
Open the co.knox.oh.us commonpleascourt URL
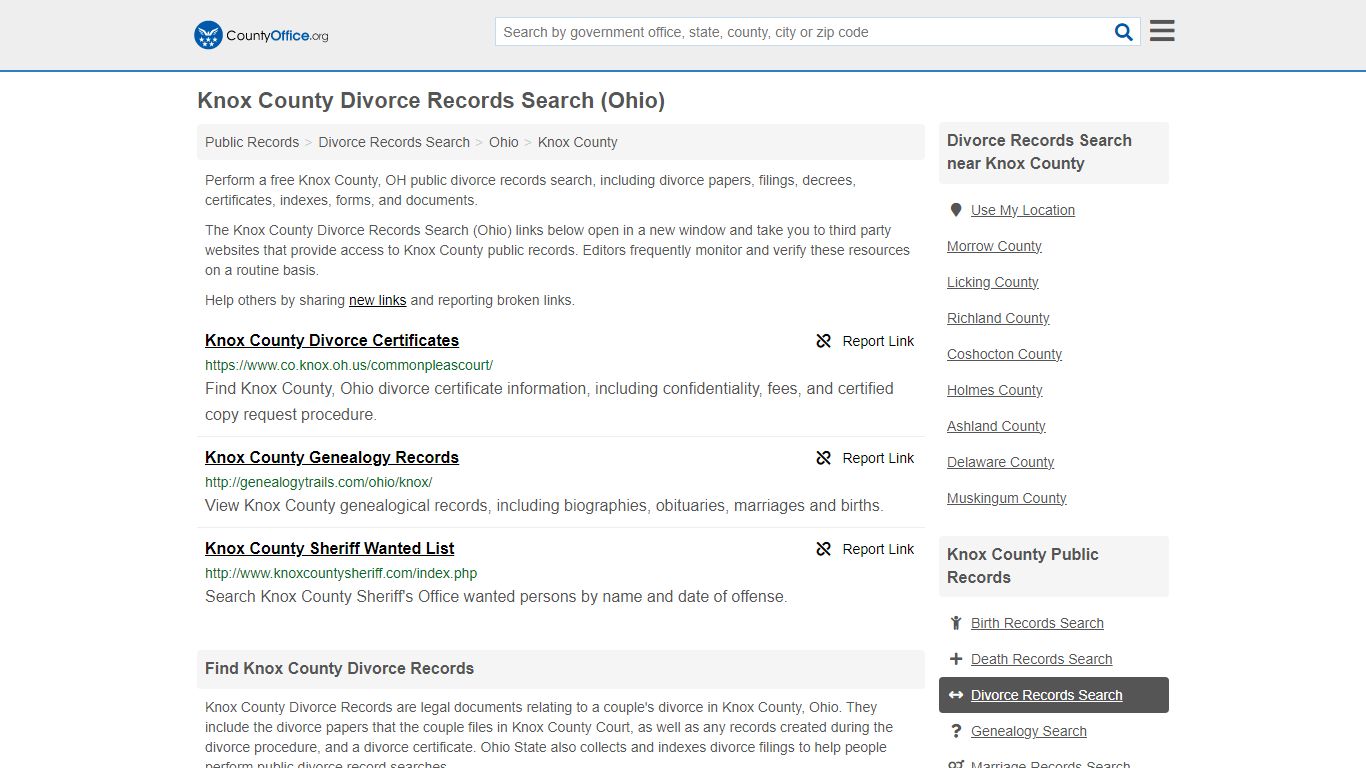click(x=349, y=365)
